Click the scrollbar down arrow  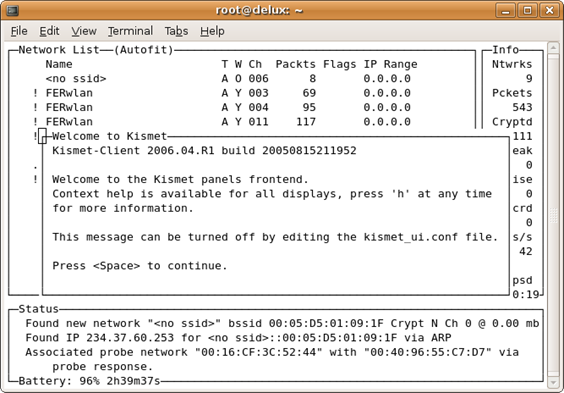(553, 383)
